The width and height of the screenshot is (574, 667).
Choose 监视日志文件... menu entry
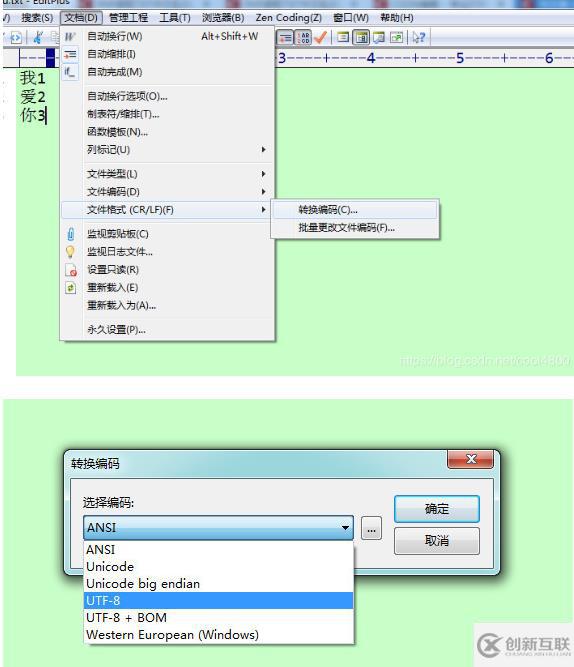168,252
